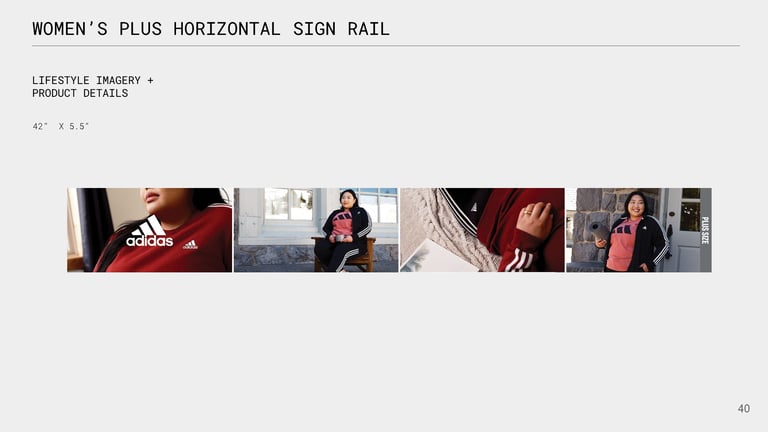The width and height of the screenshot is (768, 432).
Task: Click the wooden bench in second photo
Action: click(344, 255)
